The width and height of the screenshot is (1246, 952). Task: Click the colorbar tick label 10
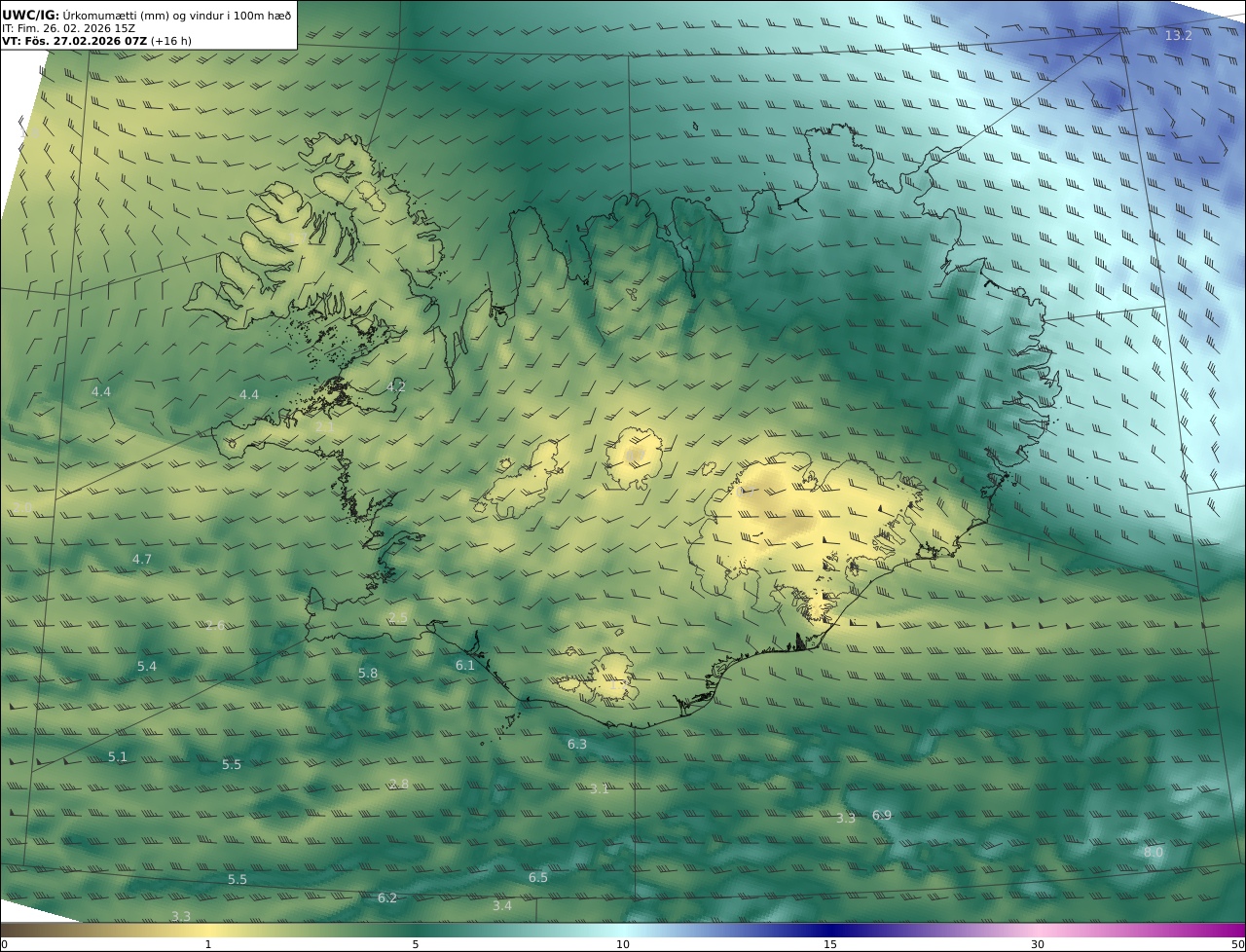pyautogui.click(x=623, y=944)
